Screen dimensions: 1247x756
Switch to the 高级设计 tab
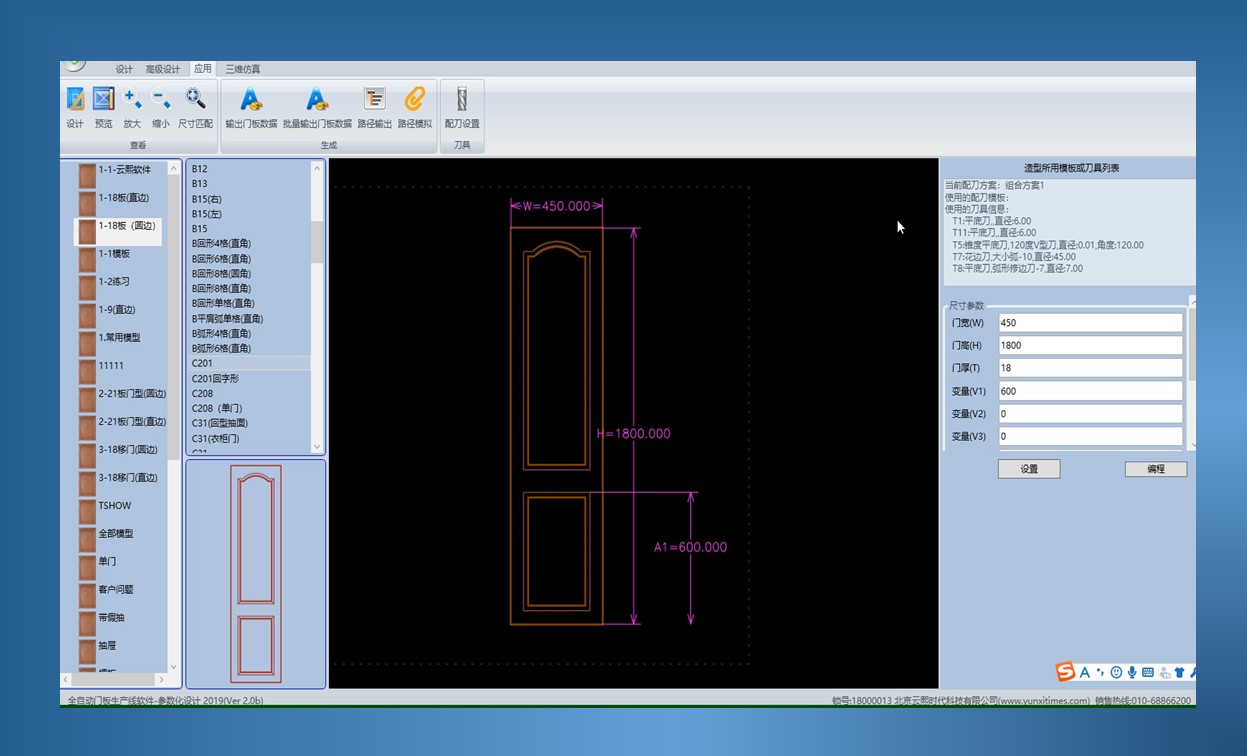[x=163, y=69]
